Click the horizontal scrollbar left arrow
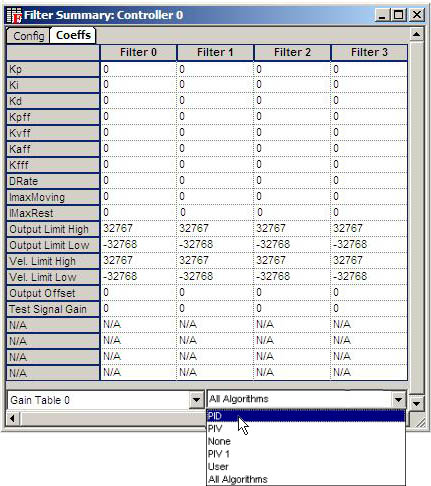431x486 pixels. (13, 418)
